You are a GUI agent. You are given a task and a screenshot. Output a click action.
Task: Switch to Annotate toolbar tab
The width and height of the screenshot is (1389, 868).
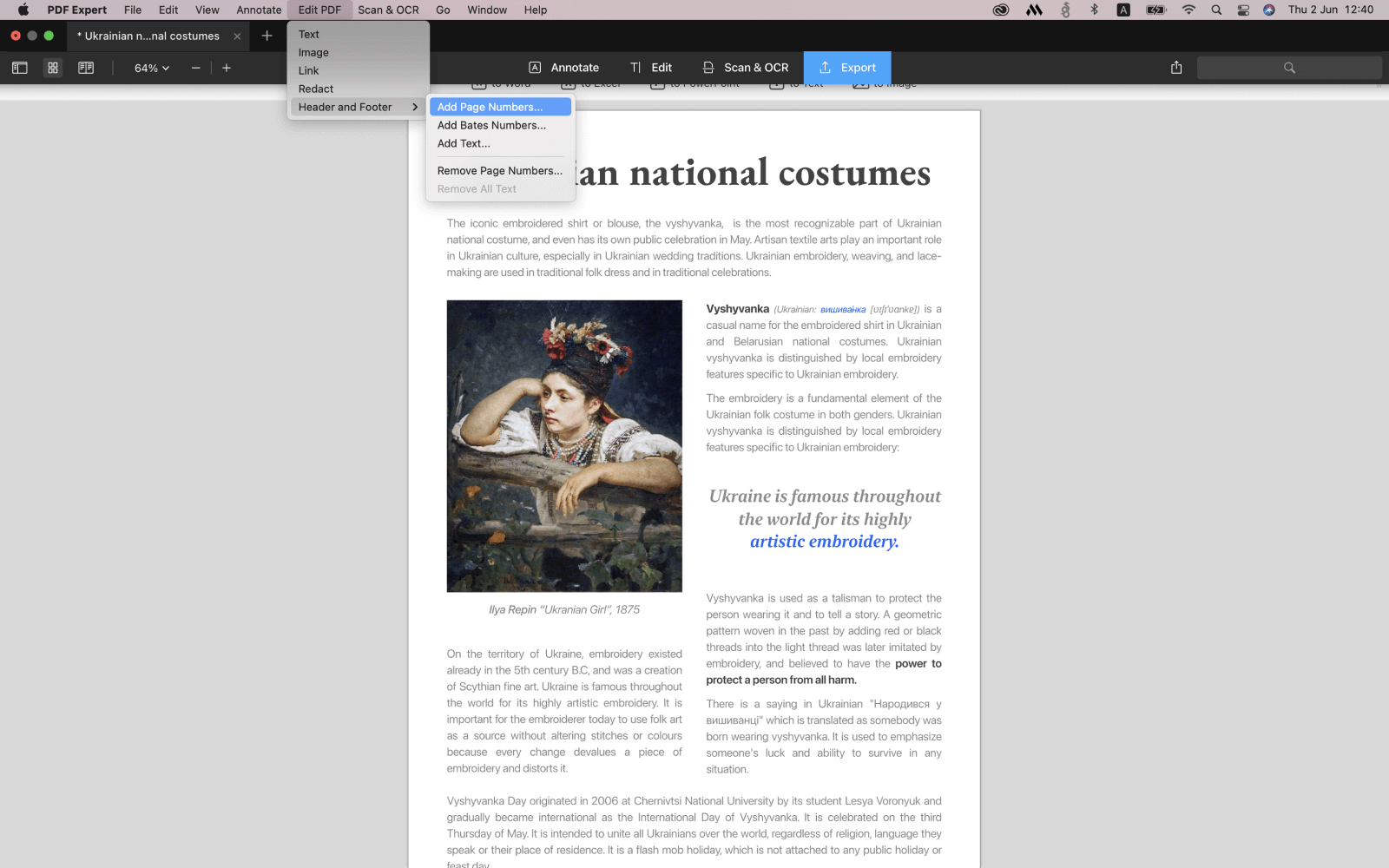tap(564, 68)
